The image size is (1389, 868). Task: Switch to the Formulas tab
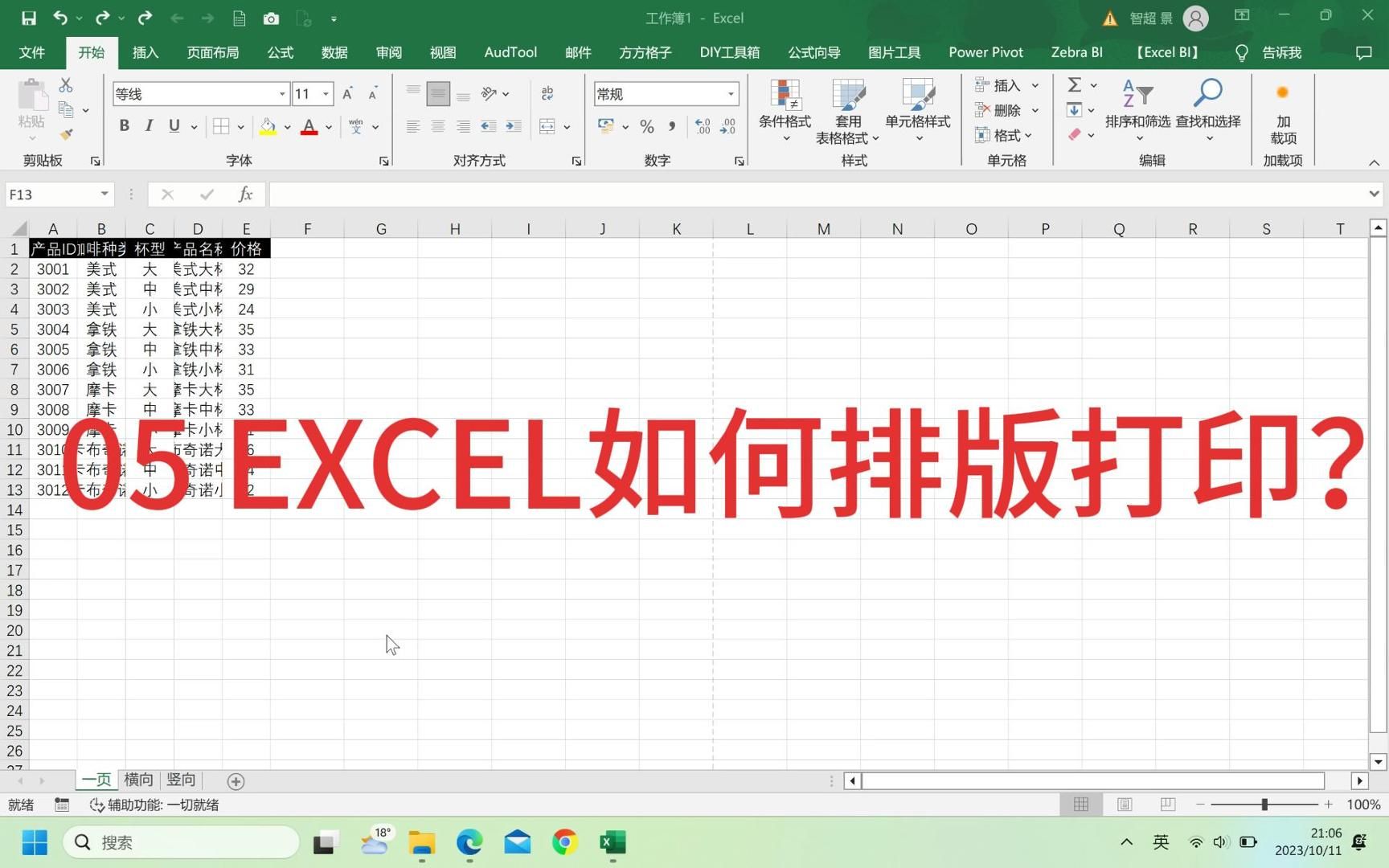280,52
